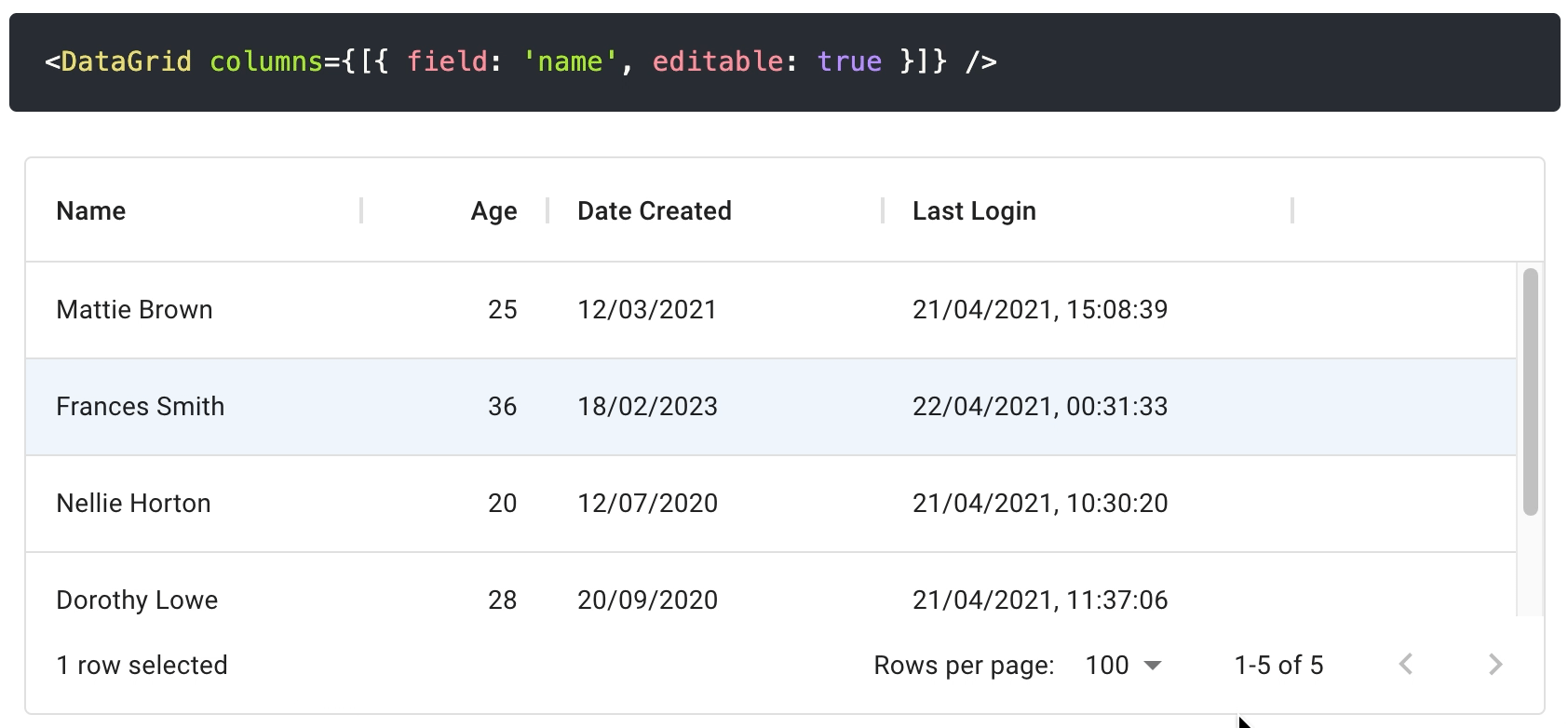The height and width of the screenshot is (728, 1568).
Task: Select the Mattie Brown name cell
Action: tap(135, 310)
